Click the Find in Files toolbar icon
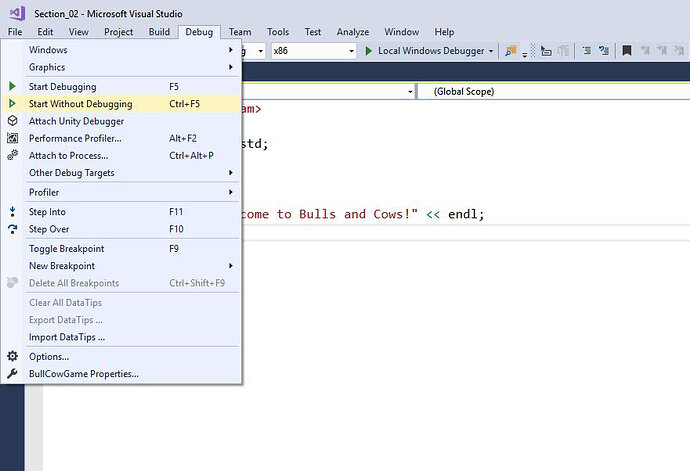 510,51
